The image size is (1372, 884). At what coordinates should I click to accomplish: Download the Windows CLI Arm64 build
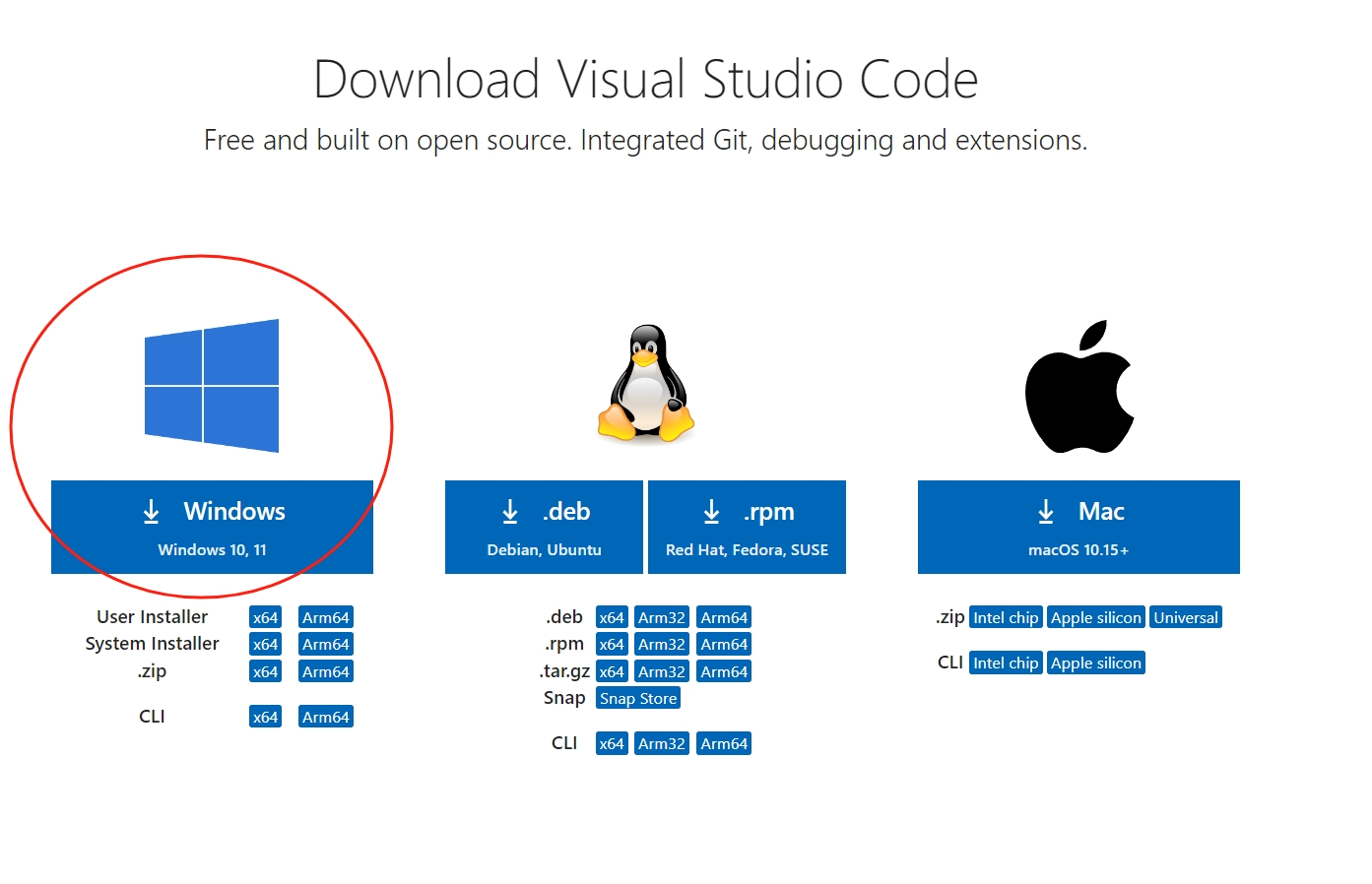tap(326, 717)
